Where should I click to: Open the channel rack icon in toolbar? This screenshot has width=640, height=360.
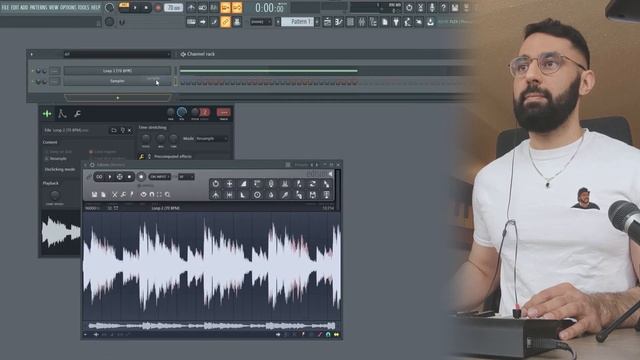click(350, 22)
